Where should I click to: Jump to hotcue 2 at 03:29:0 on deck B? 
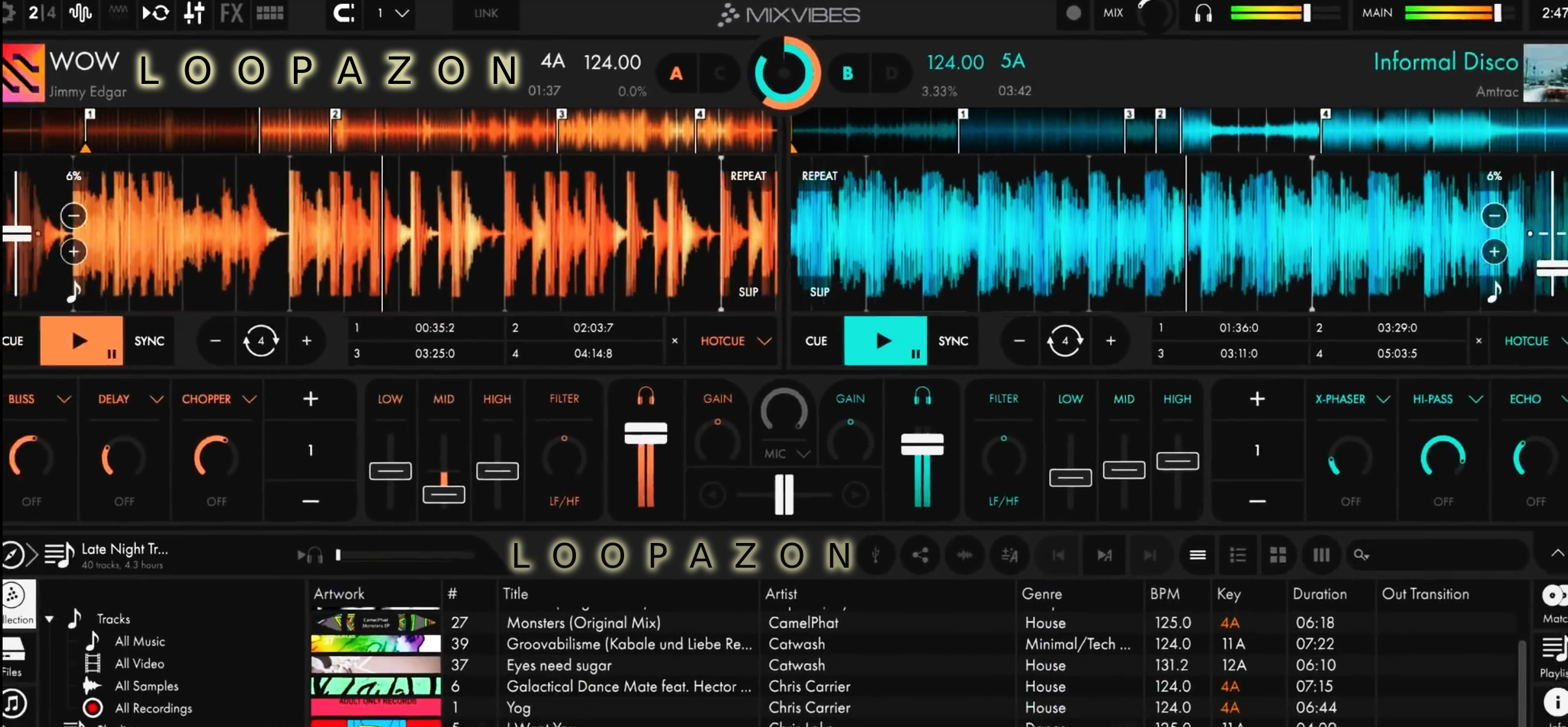[x=1388, y=328]
